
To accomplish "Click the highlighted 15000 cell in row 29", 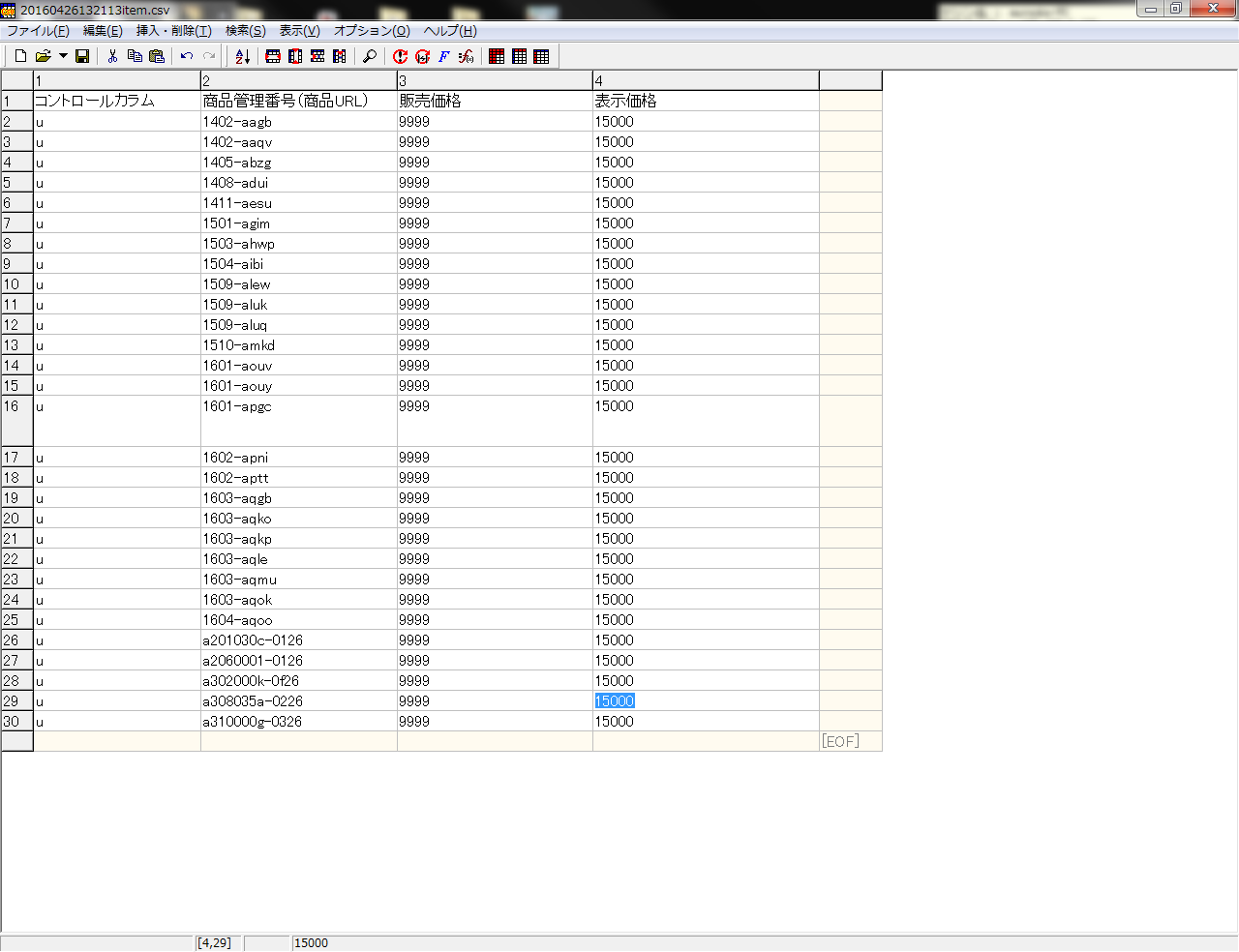I will pos(706,701).
